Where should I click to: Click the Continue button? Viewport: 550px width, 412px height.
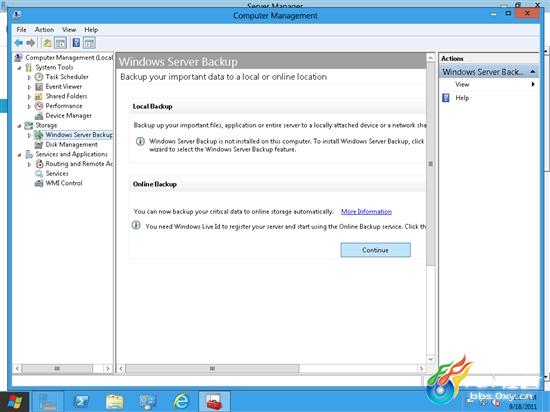pos(375,250)
